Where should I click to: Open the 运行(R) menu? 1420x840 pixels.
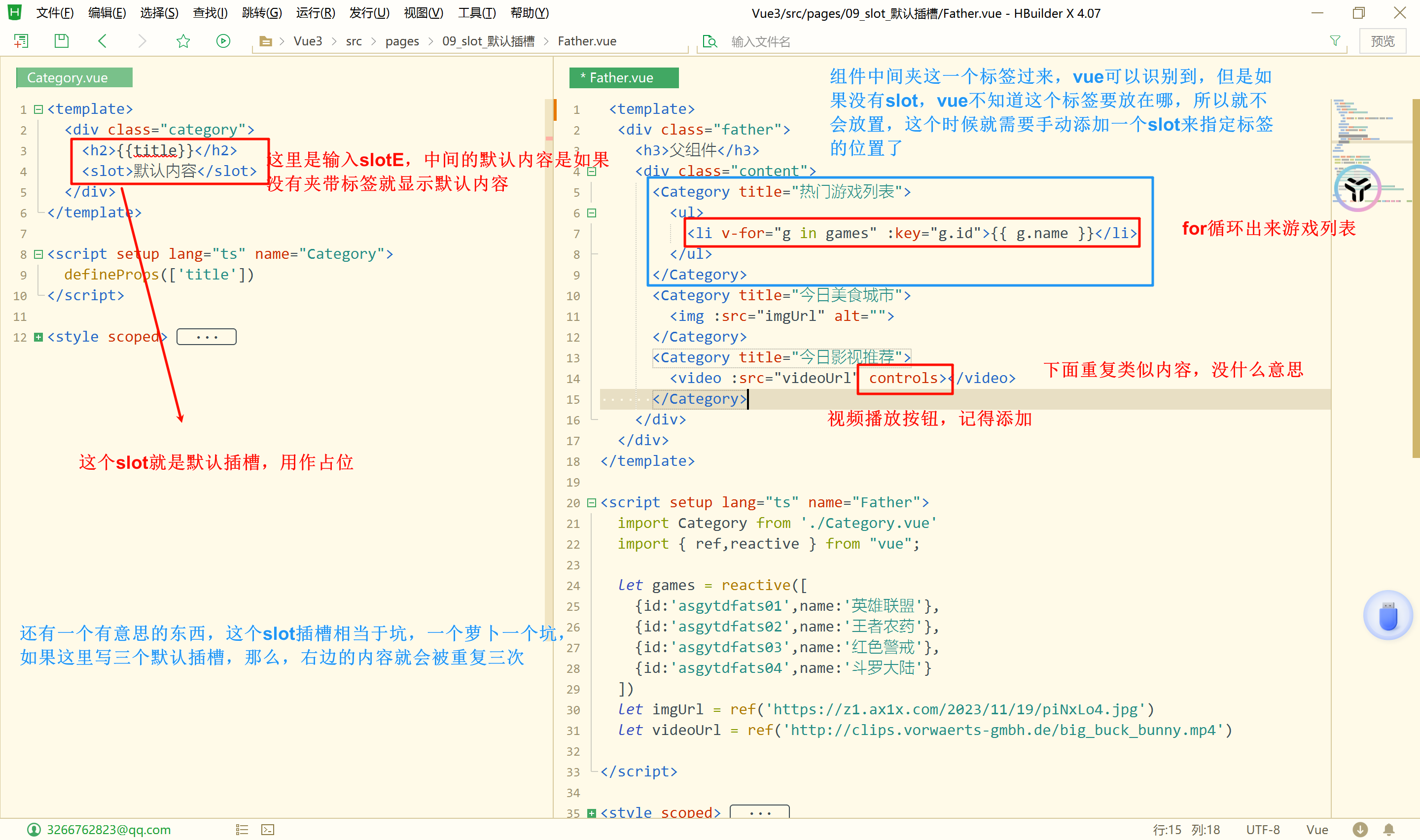click(315, 12)
